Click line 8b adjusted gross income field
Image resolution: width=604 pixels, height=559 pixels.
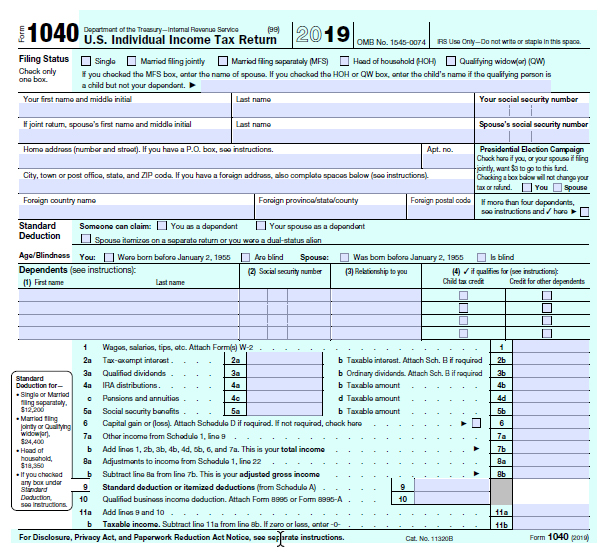coord(551,474)
